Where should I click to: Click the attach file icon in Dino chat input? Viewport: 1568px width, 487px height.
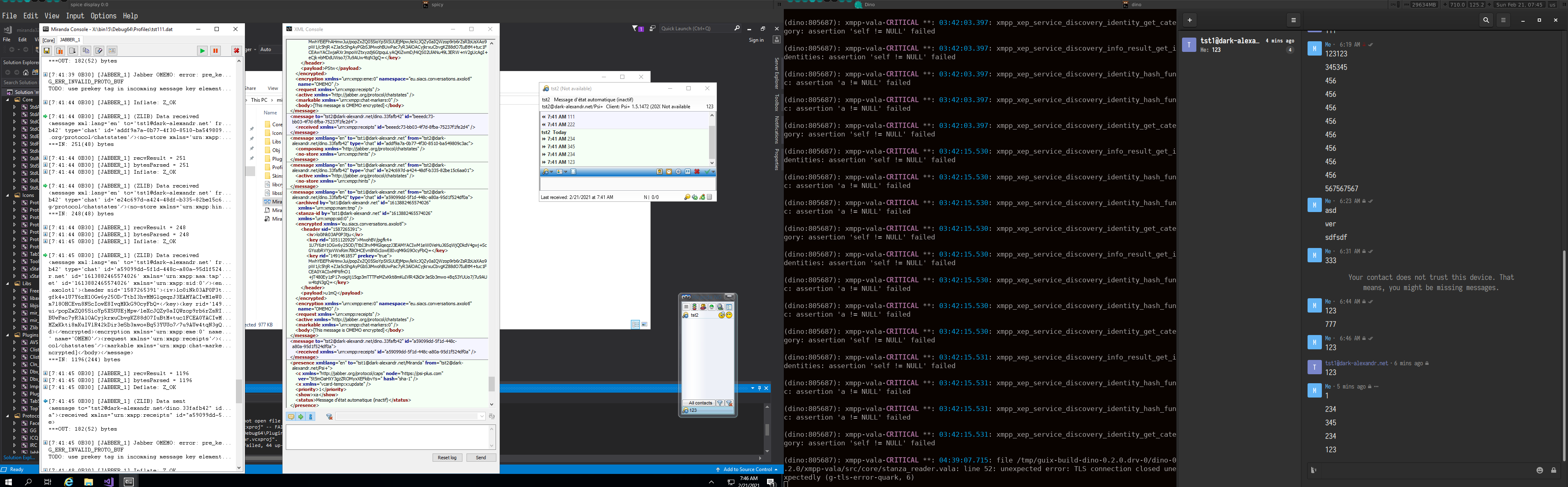click(x=1314, y=470)
